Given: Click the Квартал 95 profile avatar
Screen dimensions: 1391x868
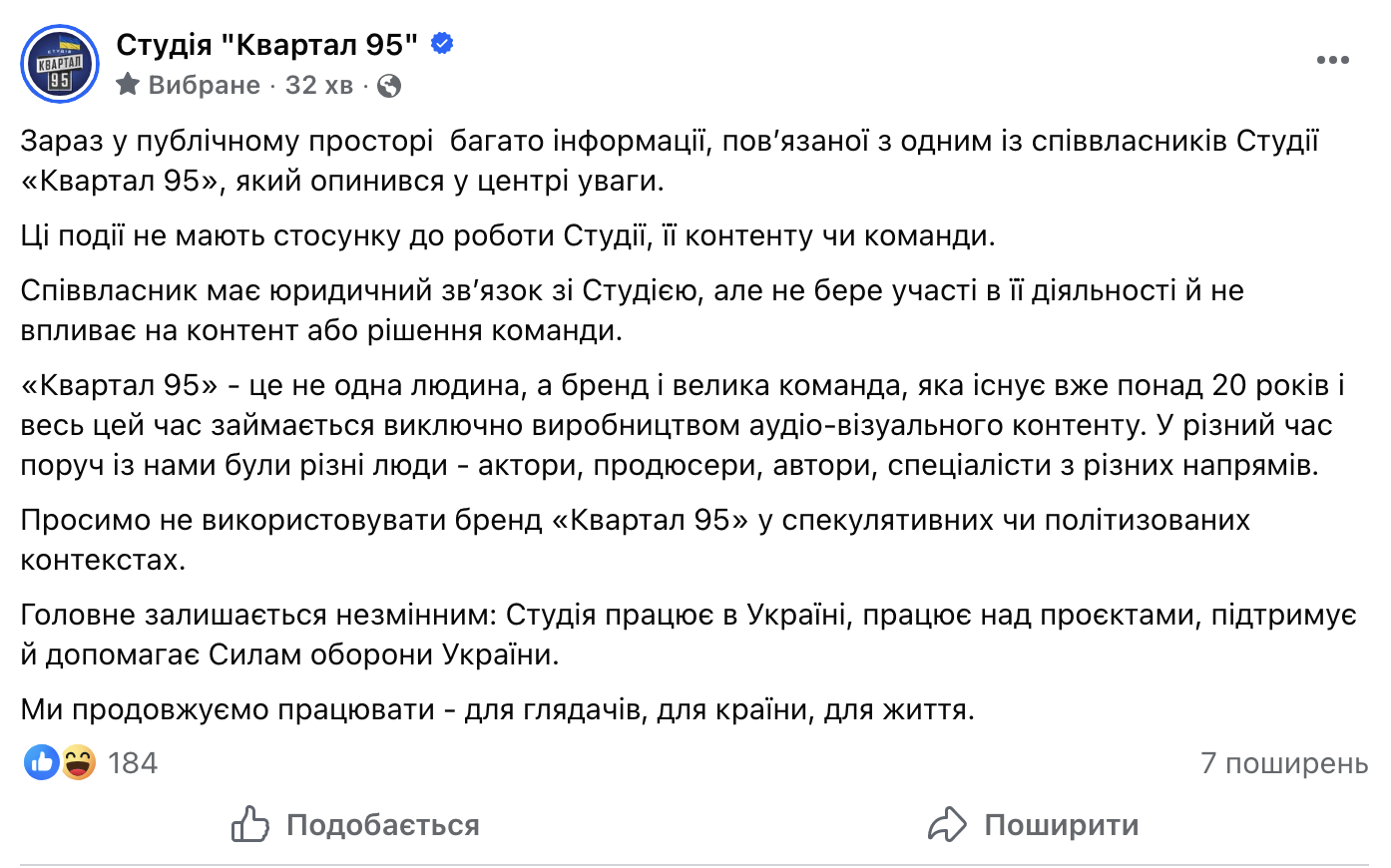Looking at the screenshot, I should (60, 64).
